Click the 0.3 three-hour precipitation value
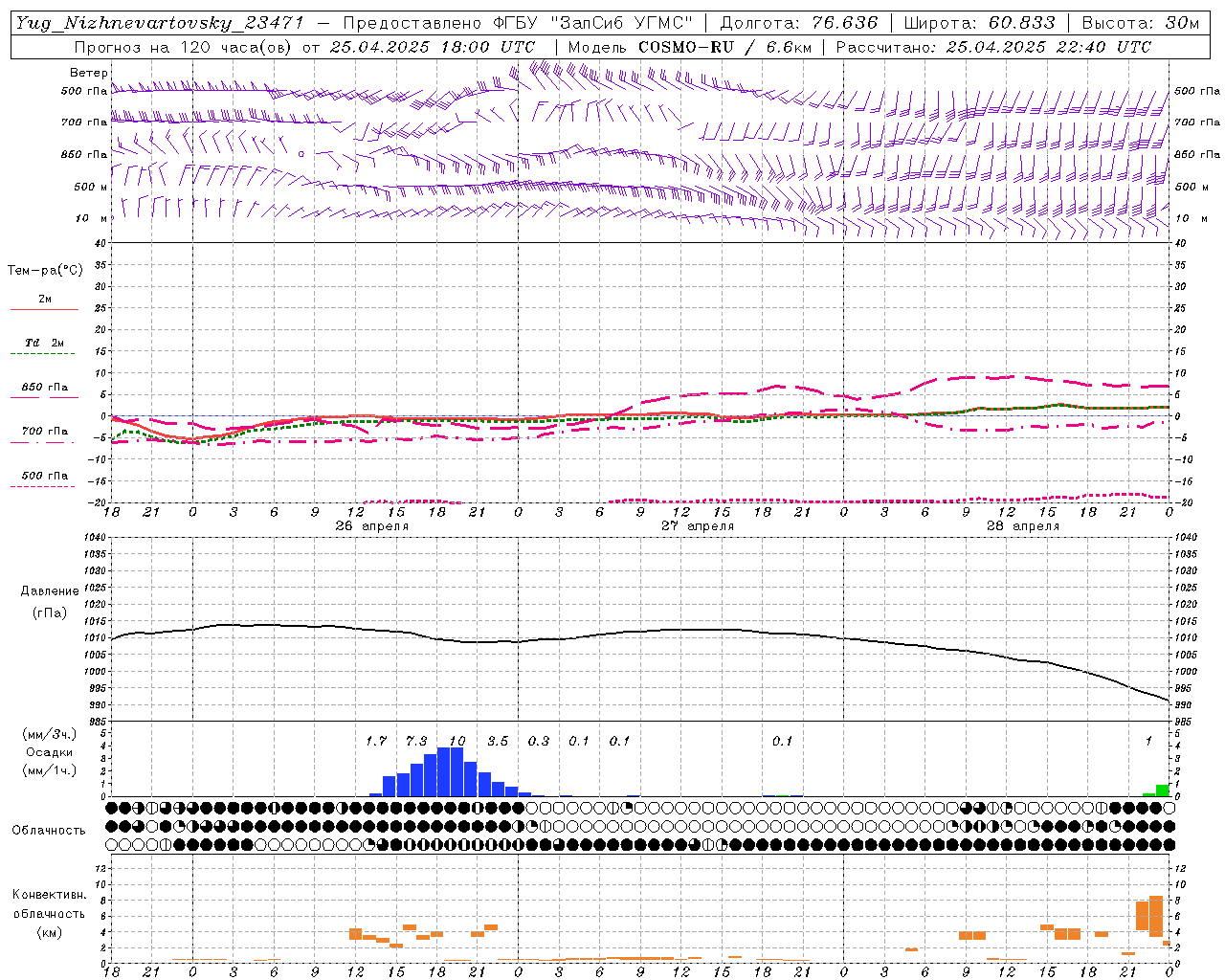Image resolution: width=1225 pixels, height=980 pixels. coord(539,741)
